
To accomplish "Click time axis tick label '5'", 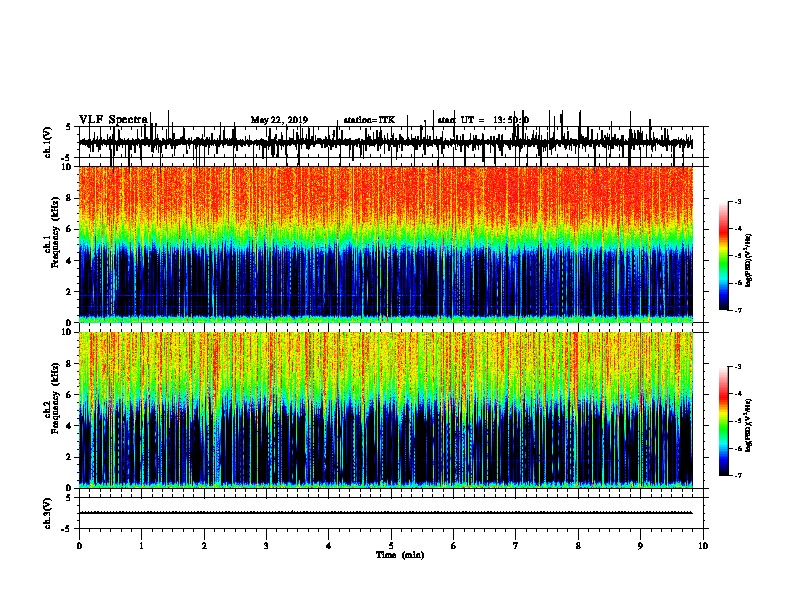I will point(391,546).
